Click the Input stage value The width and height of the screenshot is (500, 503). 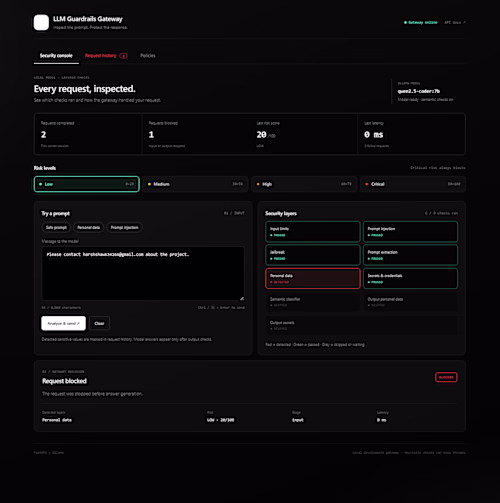298,420
